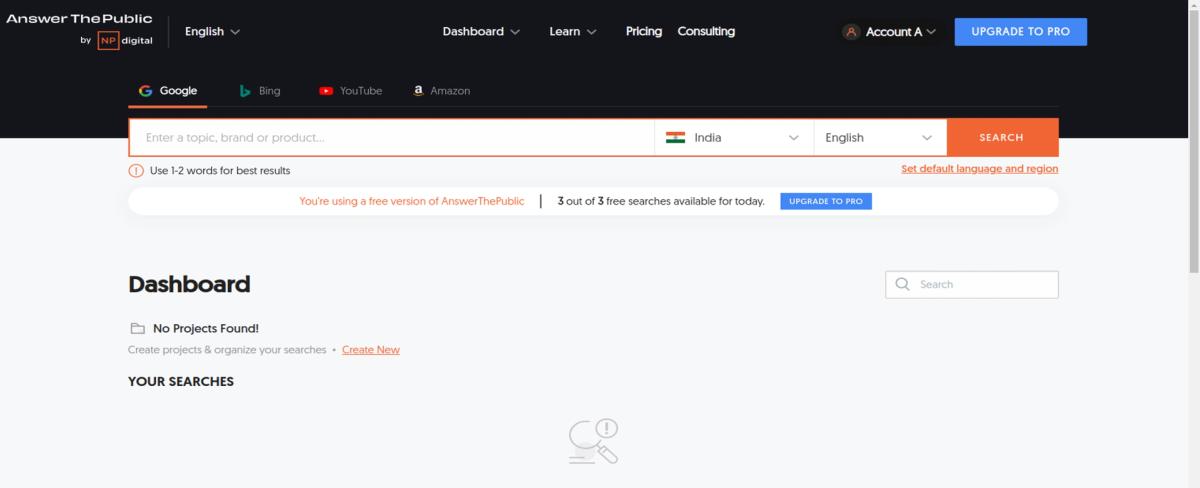The image size is (1200, 488).
Task: Expand the Dashboard menu
Action: [481, 31]
